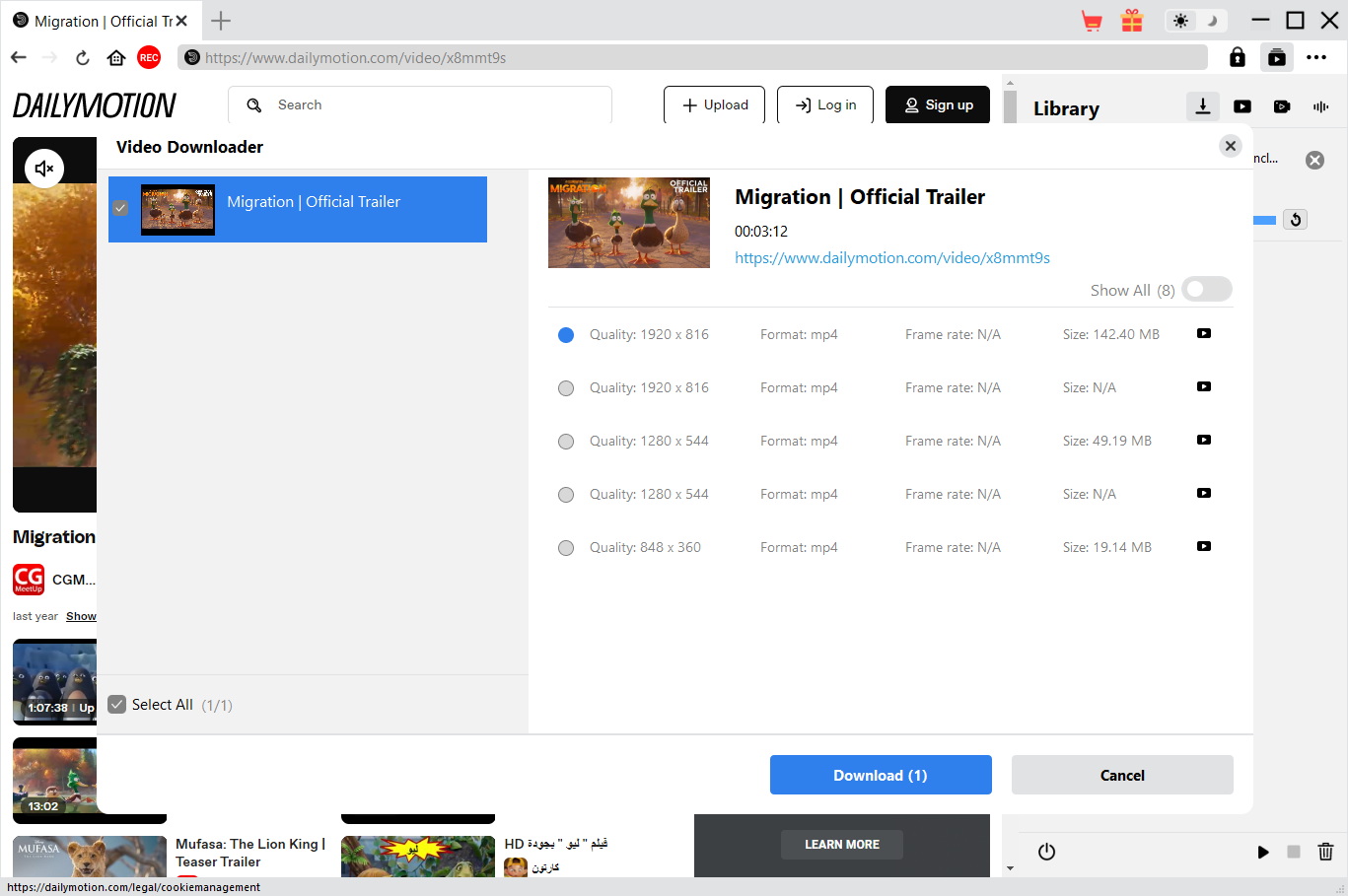Select 1280 x 544 quality with size N/A
Image resolution: width=1348 pixels, height=896 pixels.
(566, 495)
